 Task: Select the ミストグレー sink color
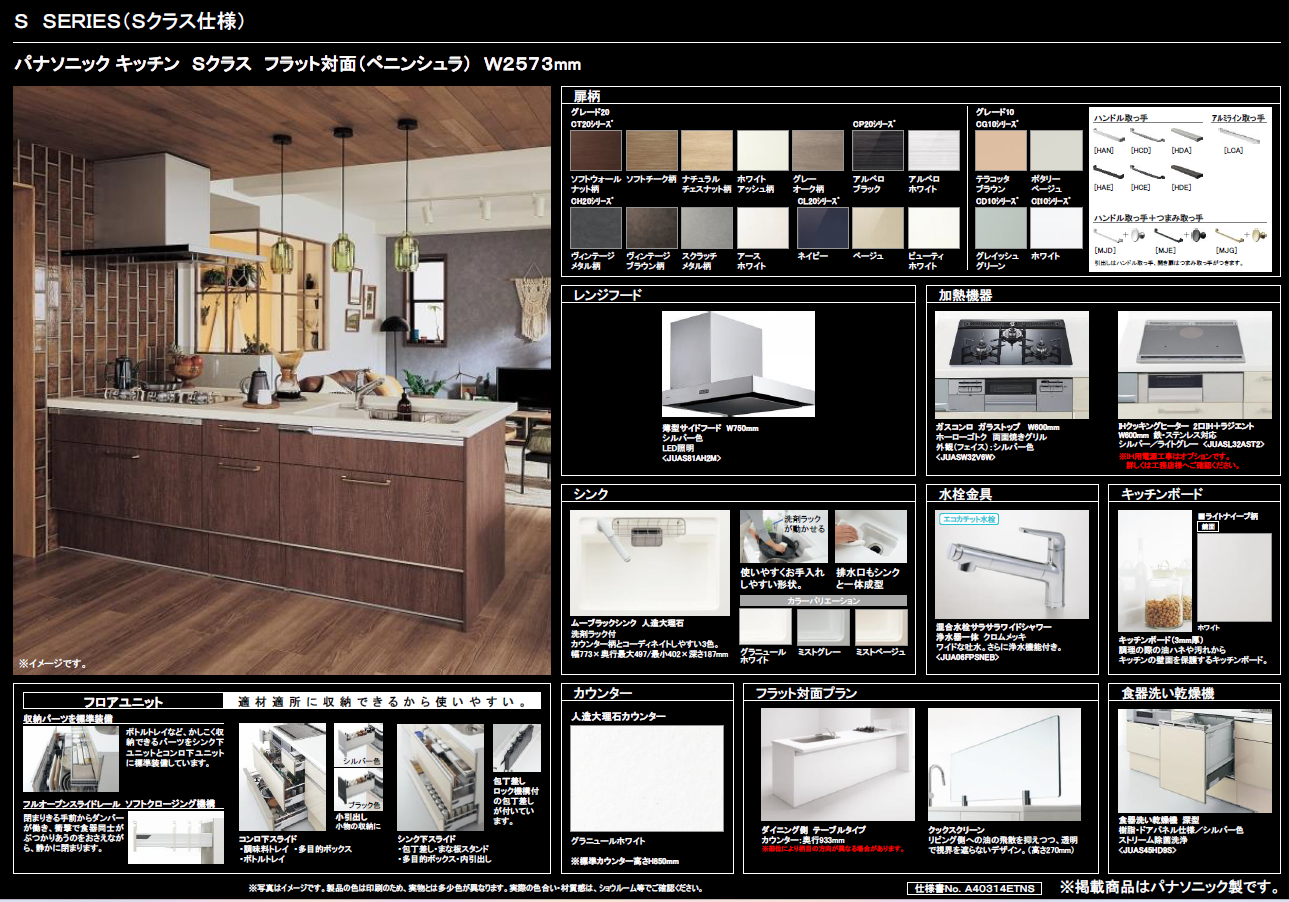(x=823, y=627)
